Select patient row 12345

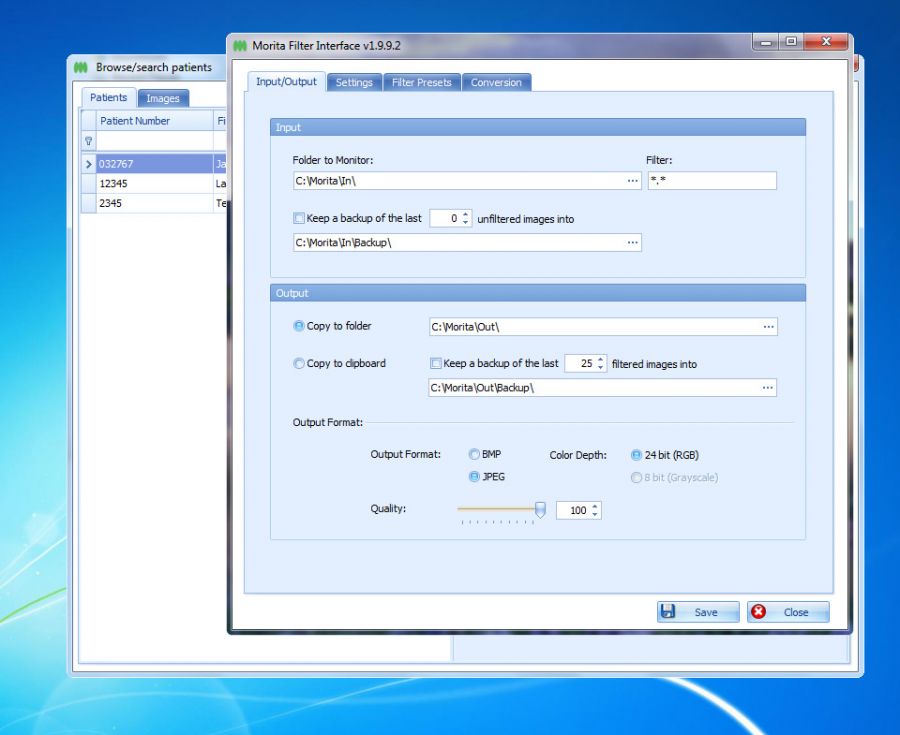point(155,184)
